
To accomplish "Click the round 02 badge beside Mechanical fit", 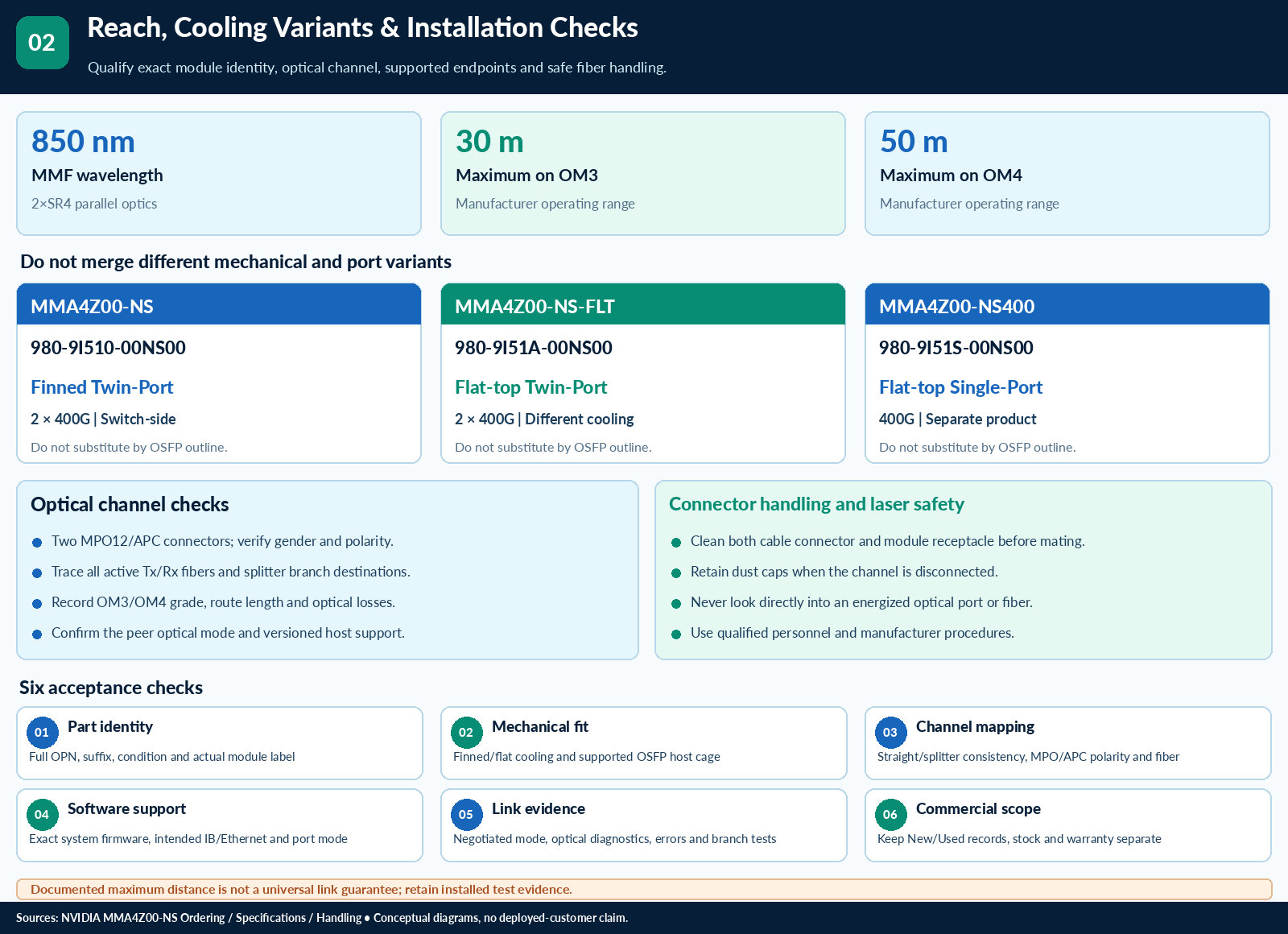I will [466, 733].
